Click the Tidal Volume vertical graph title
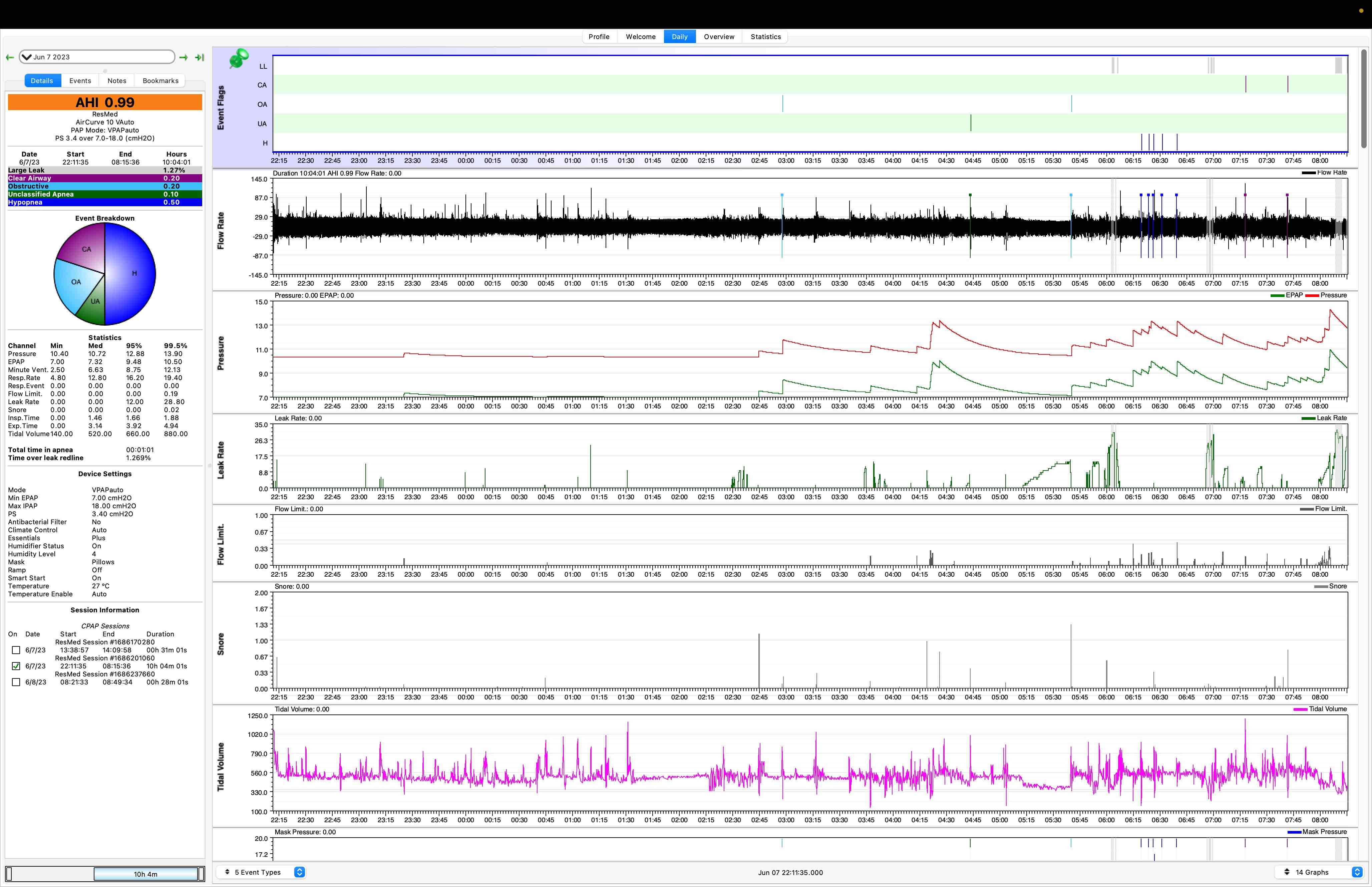Viewport: 1372px width, 887px height. click(x=221, y=767)
